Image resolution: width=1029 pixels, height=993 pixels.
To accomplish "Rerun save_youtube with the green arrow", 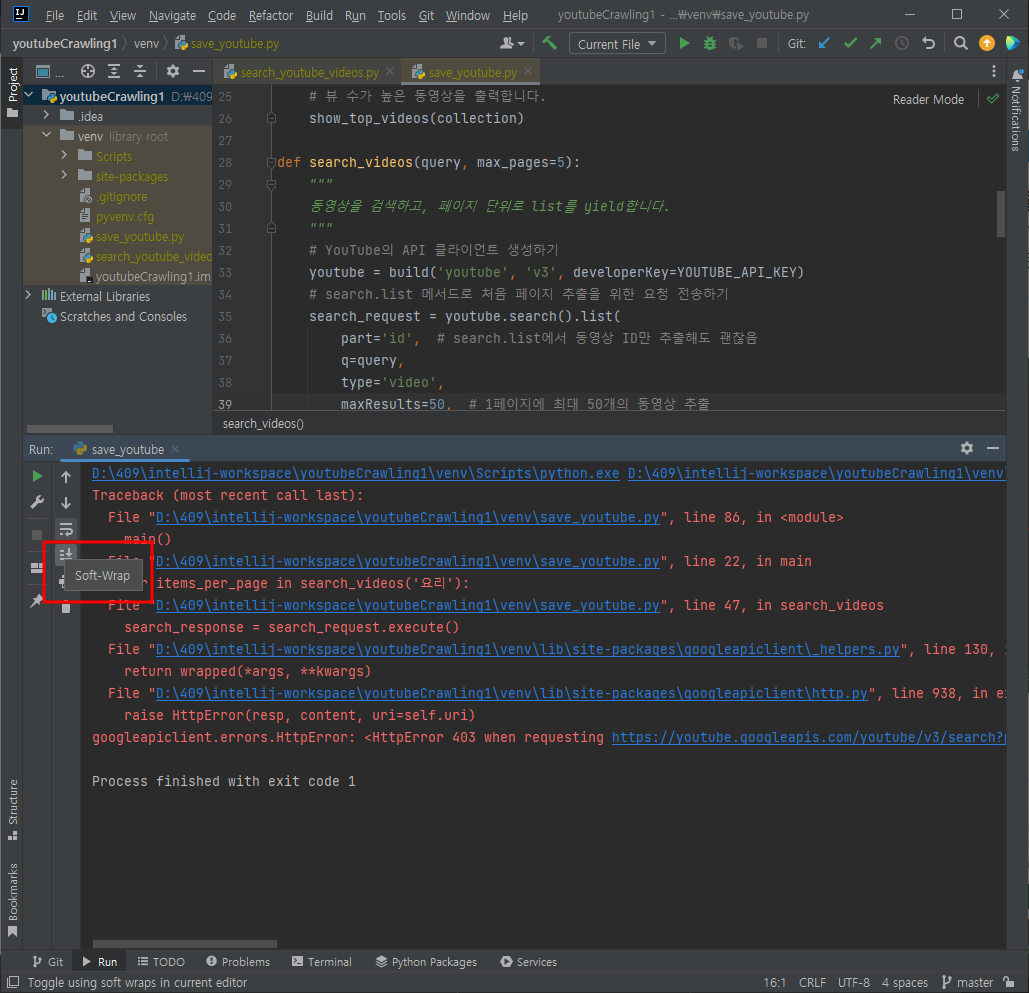I will pyautogui.click(x=37, y=476).
